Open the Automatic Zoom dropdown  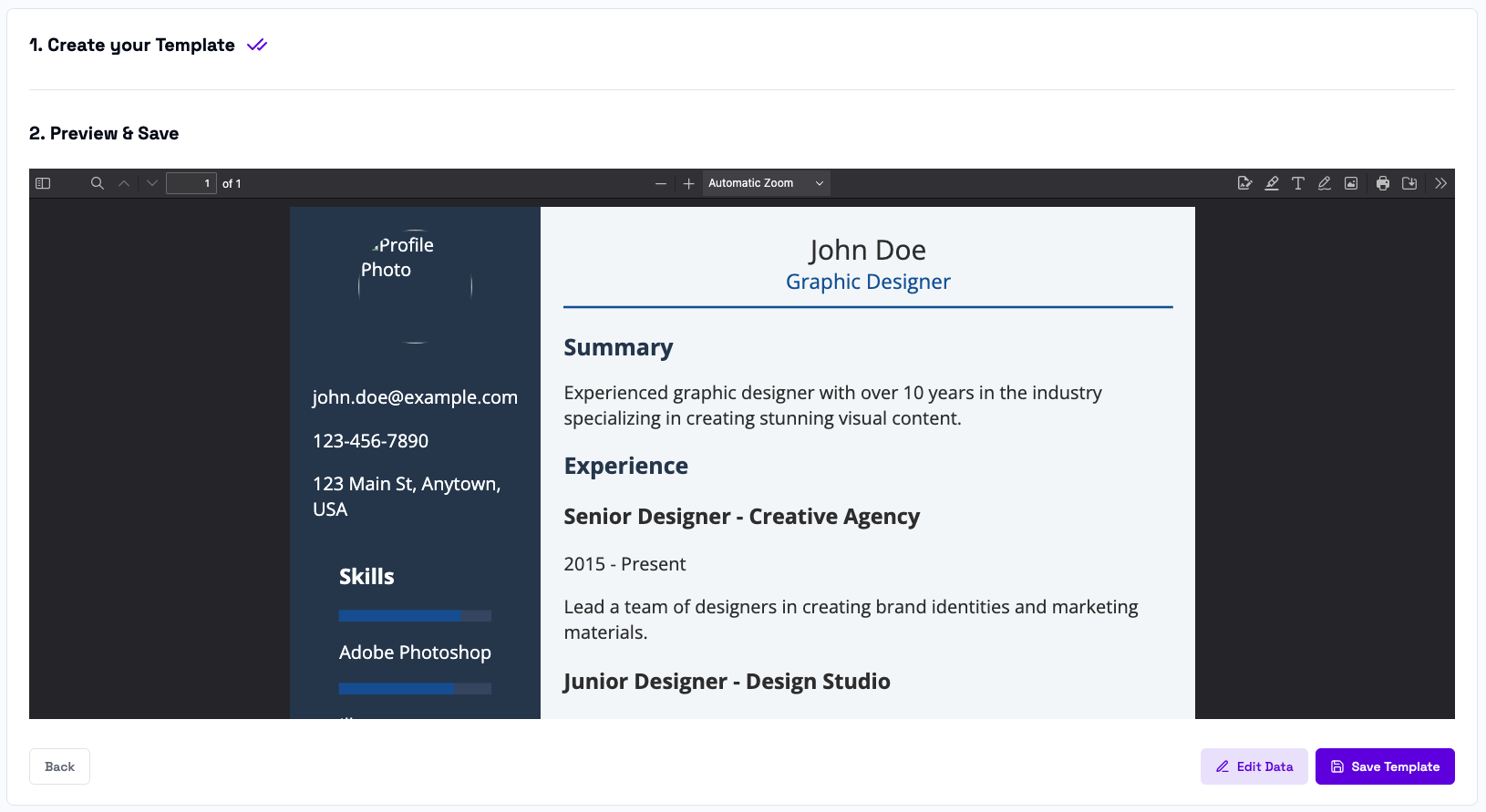click(x=766, y=183)
